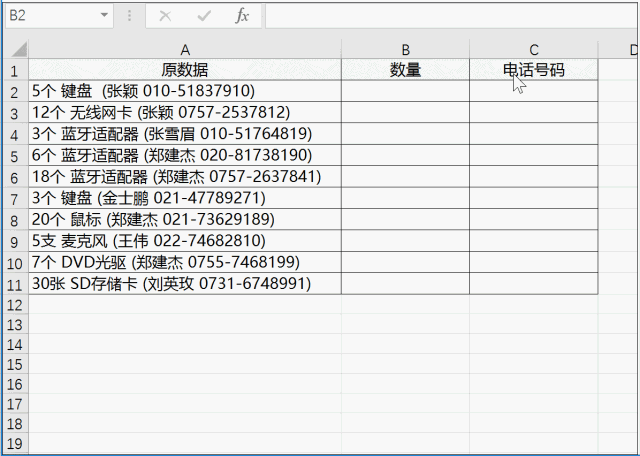The image size is (640, 456).
Task: Select empty cell B2 under 数量
Action: click(x=405, y=91)
